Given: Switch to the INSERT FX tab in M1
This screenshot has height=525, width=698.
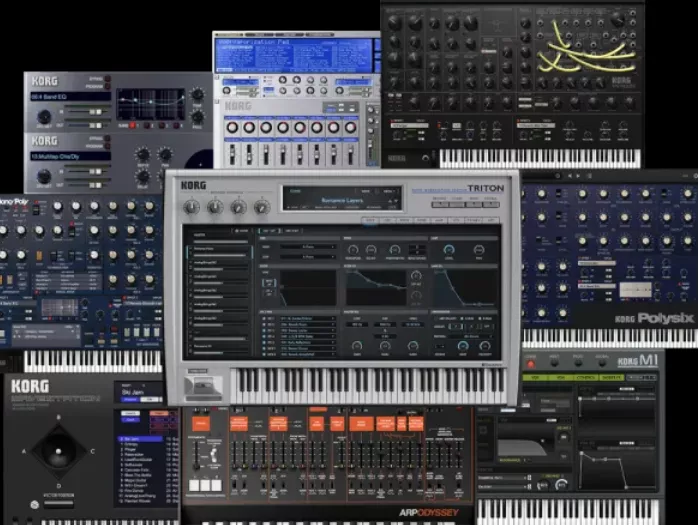Looking at the screenshot, I should tap(611, 377).
